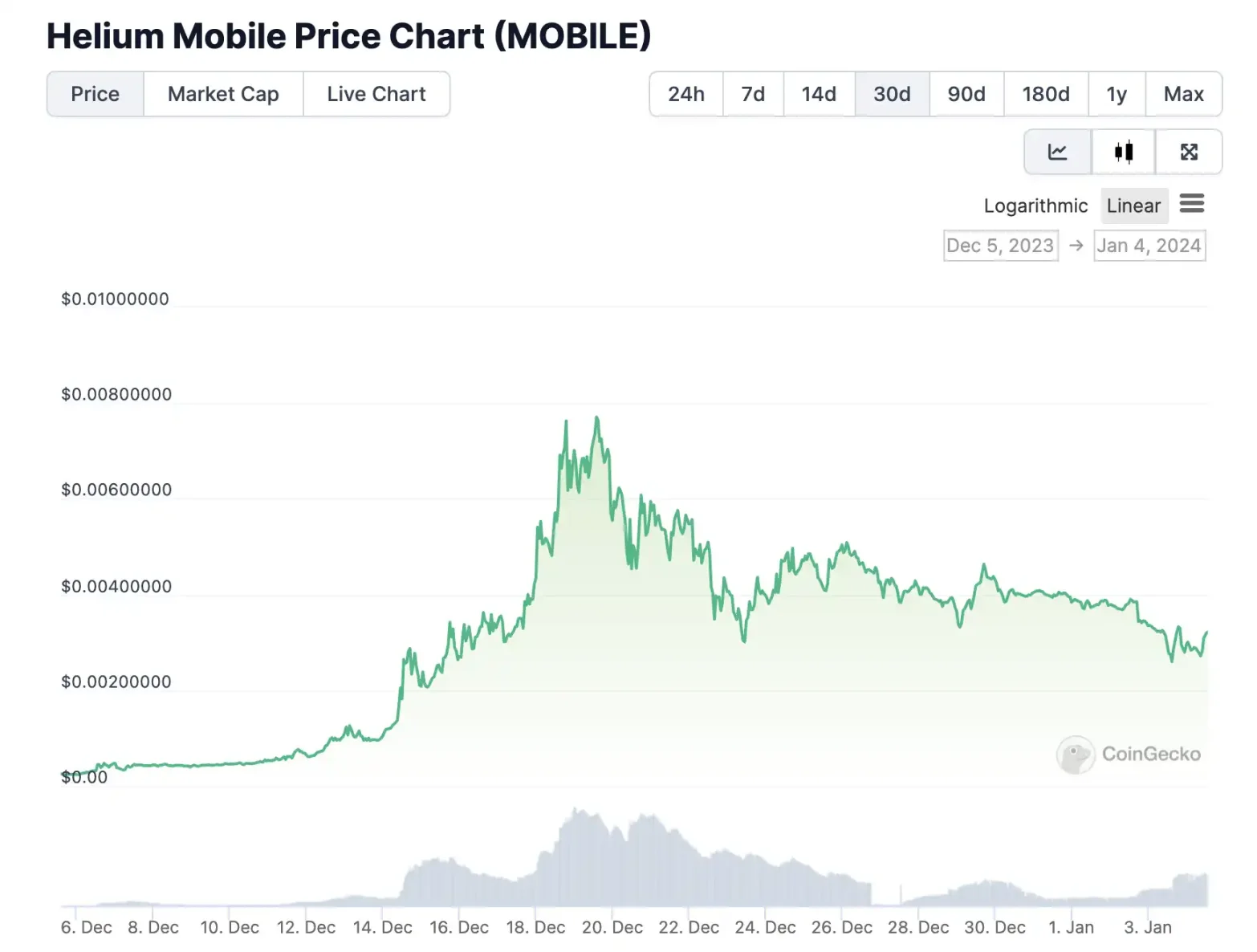
Task: Click the CoinGecko logo watermark
Action: coord(1129,754)
